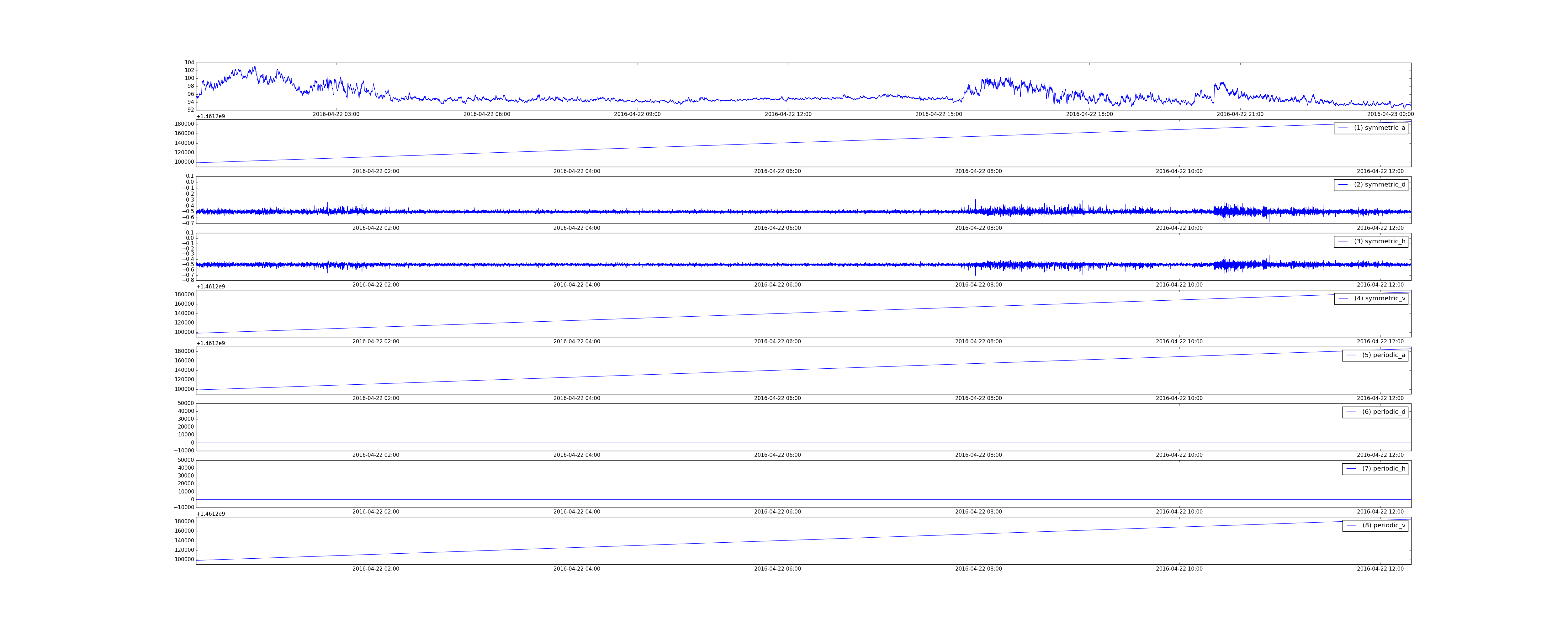1568x627 pixels.
Task: Select the "2016-04-22 15:00" axis label
Action: pyautogui.click(x=939, y=114)
